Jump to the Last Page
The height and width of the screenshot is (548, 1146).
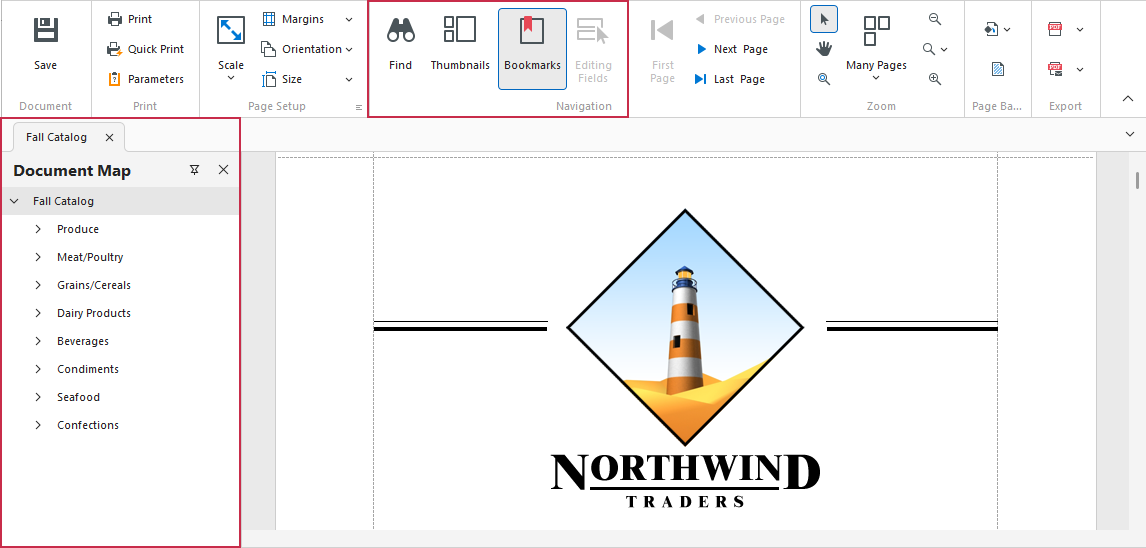tap(729, 79)
